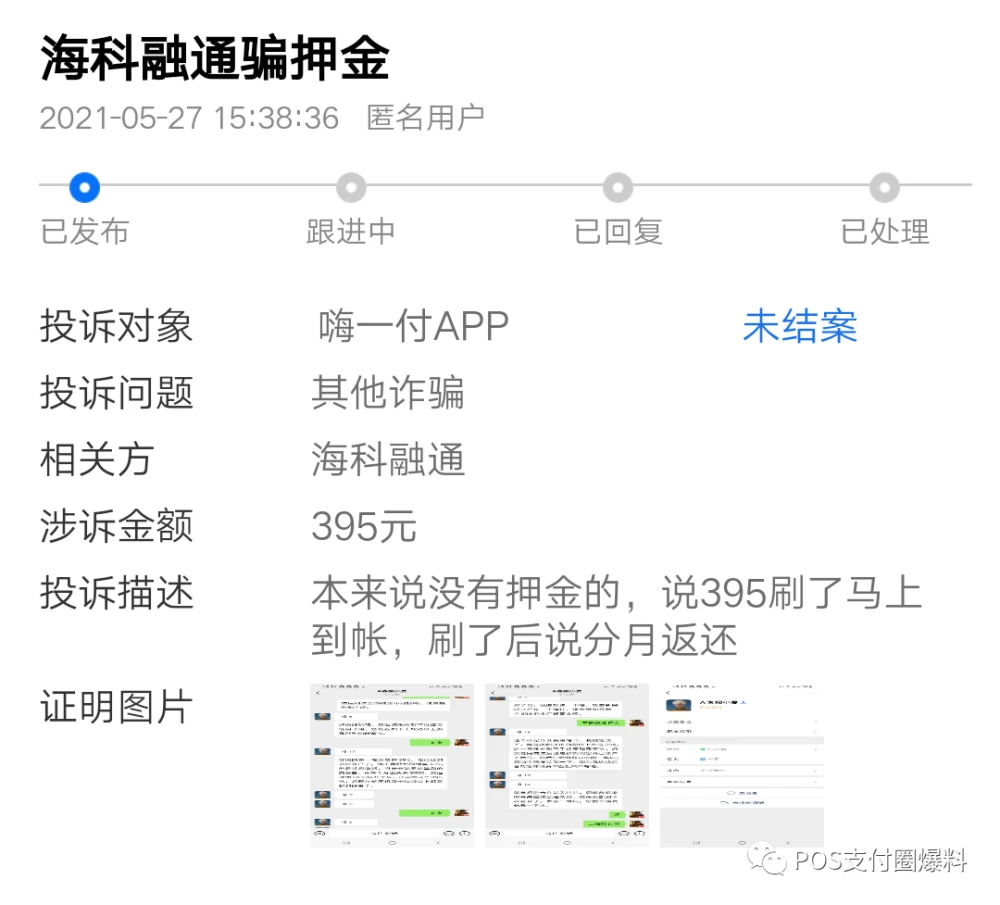Image resolution: width=1000 pixels, height=905 pixels.
Task: Click the 已回复 step label
Action: tap(618, 231)
